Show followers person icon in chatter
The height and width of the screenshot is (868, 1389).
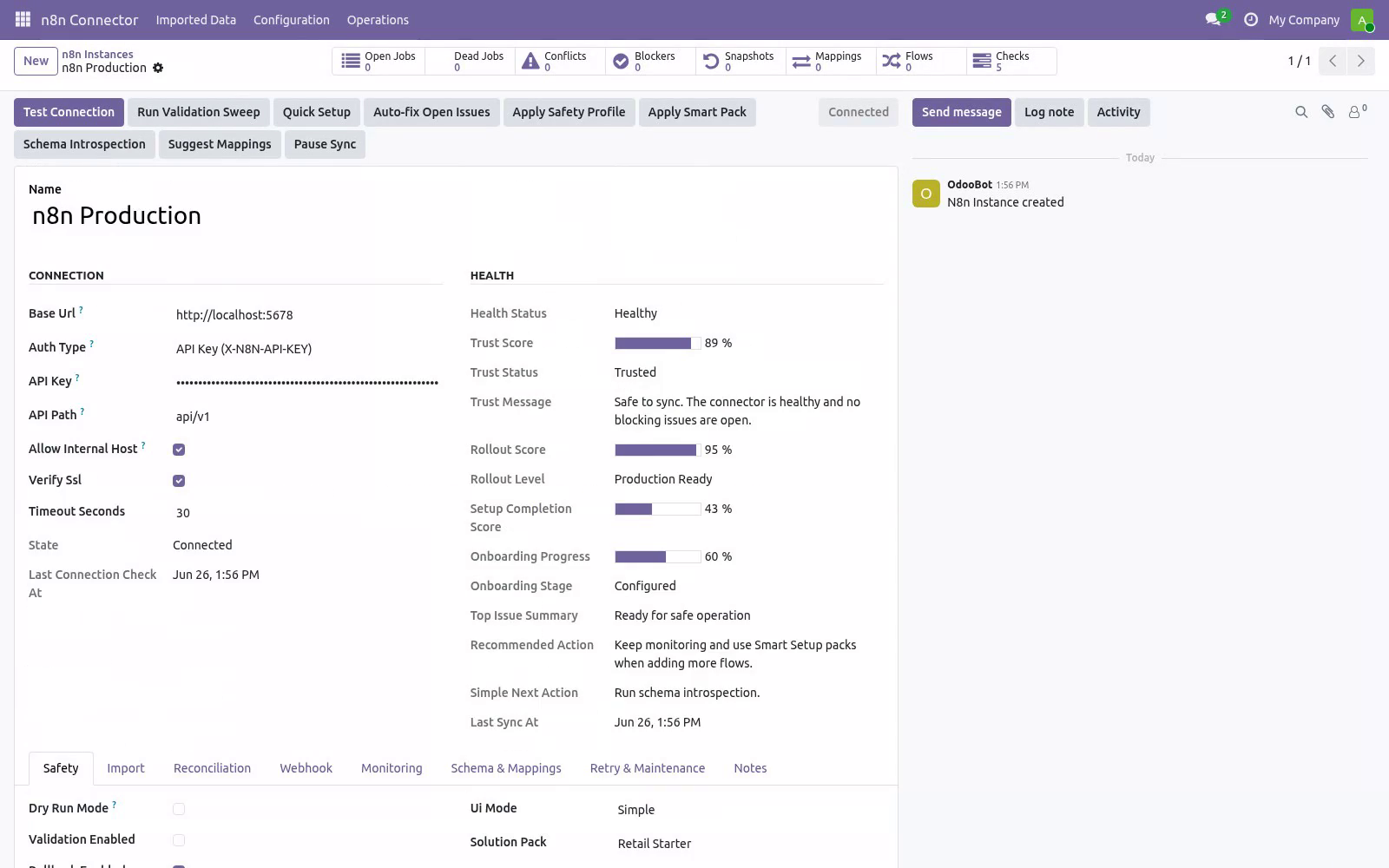coord(1355,111)
